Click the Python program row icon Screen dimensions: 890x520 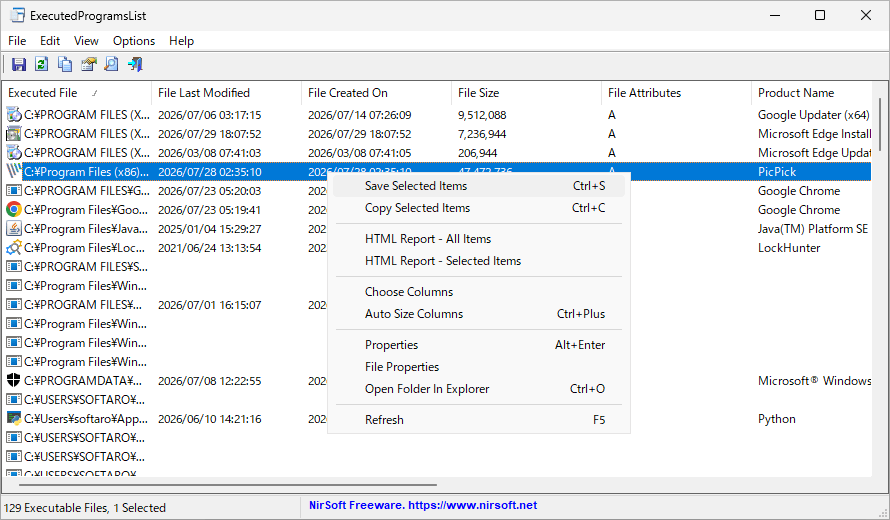tap(14, 418)
